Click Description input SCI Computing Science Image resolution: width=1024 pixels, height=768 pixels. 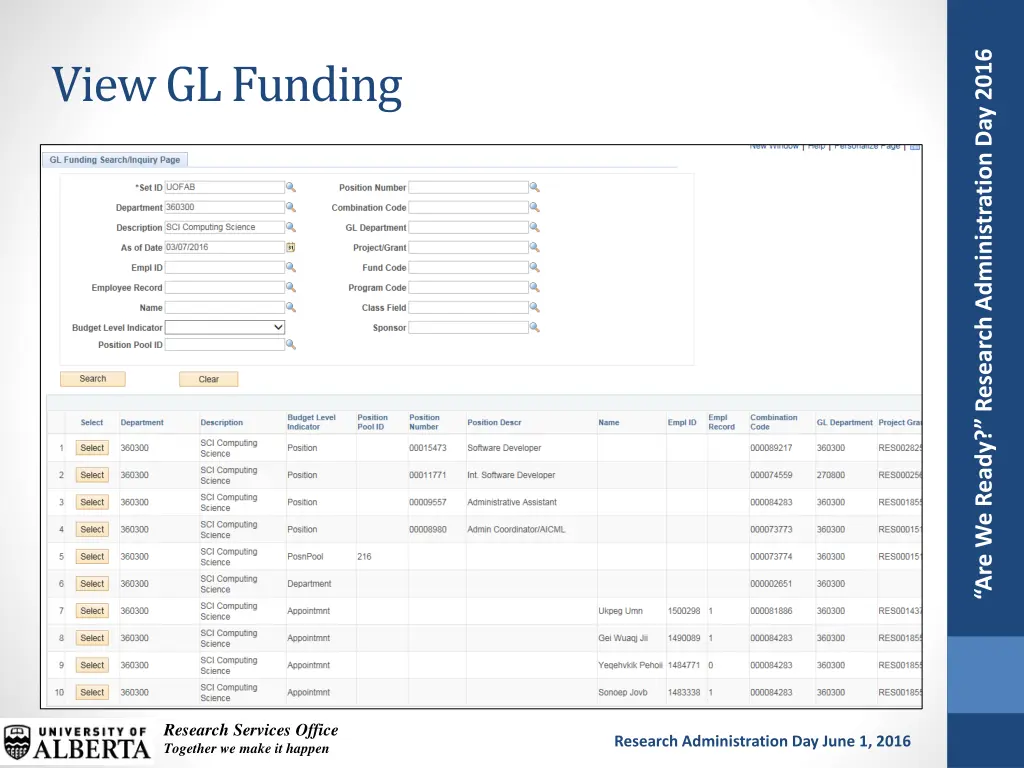[225, 227]
